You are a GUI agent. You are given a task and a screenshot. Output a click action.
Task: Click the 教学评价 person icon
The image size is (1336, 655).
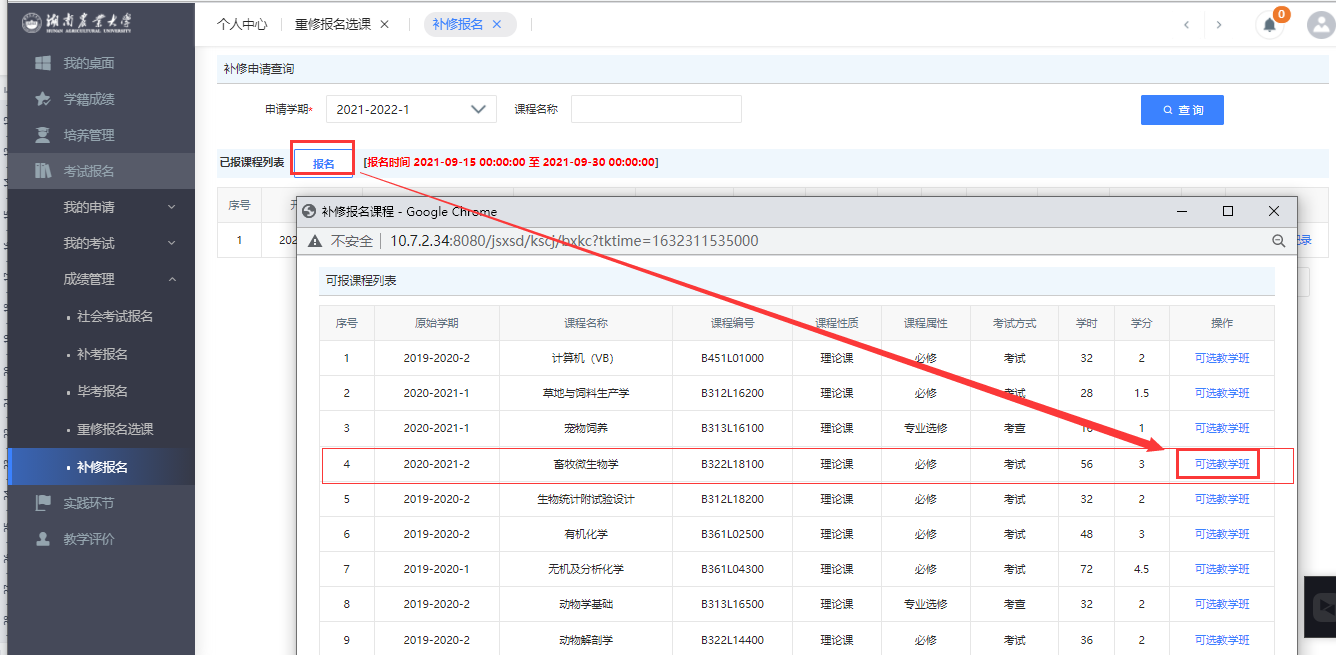[43, 539]
